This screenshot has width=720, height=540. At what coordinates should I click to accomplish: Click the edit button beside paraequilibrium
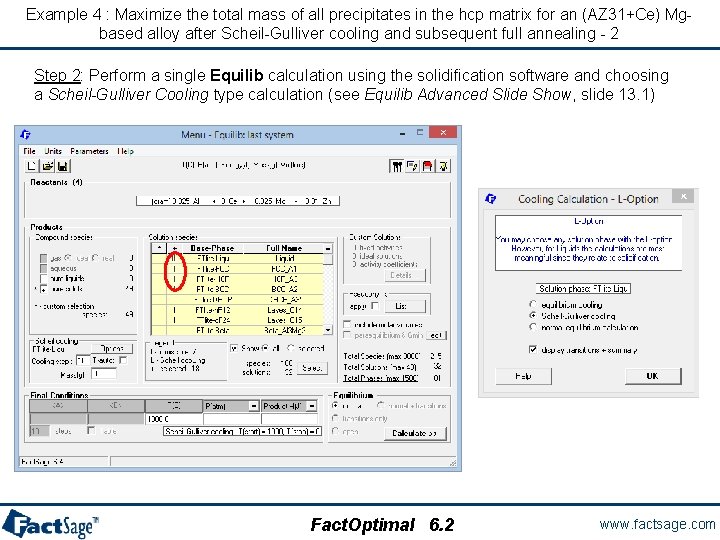[x=436, y=335]
